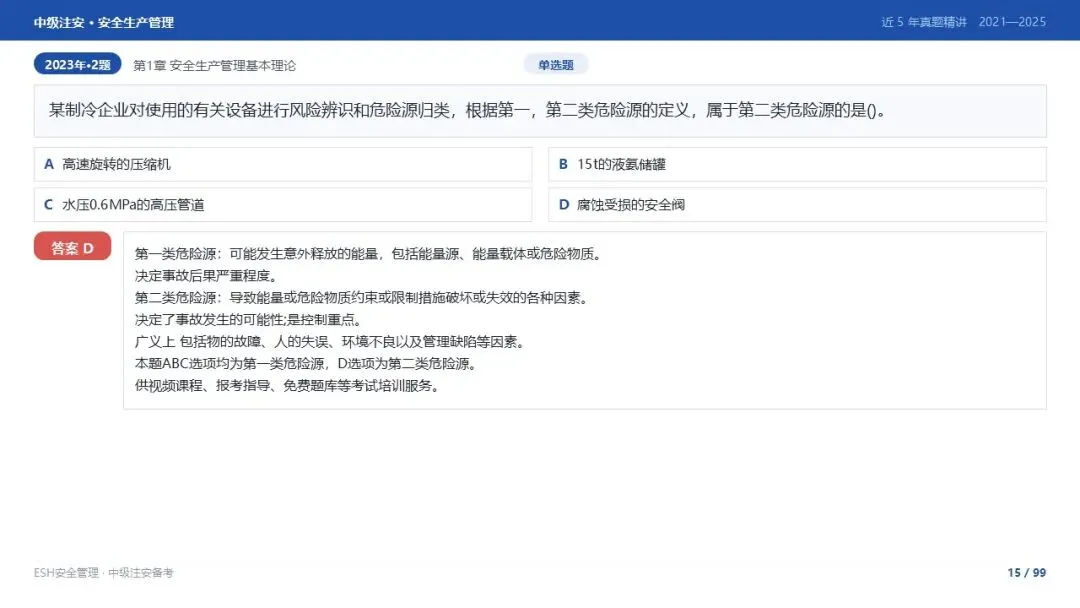1080x608 pixels.
Task: Select option D 腐蚀受损的安全阀
Action: tap(797, 205)
